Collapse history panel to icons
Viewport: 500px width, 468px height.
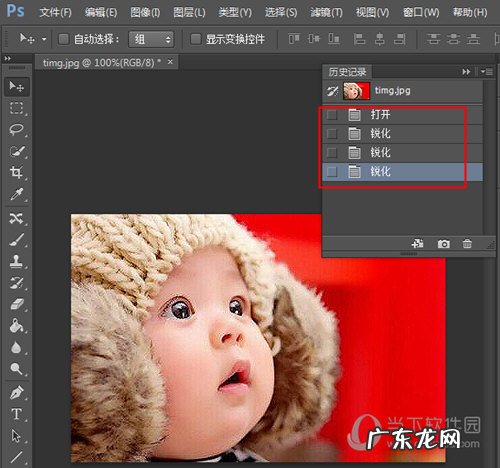(x=466, y=72)
